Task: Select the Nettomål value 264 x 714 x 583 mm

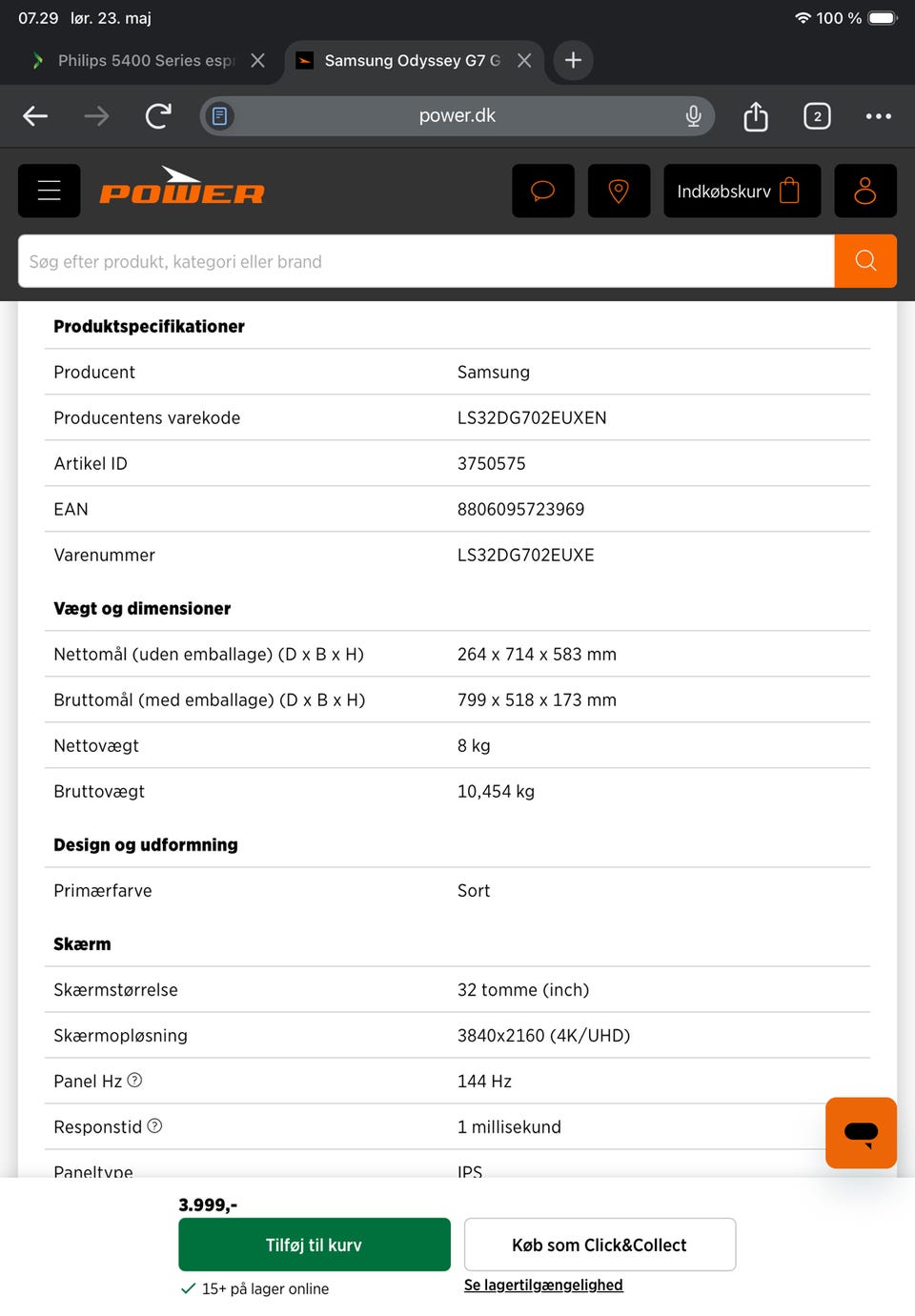Action: (x=537, y=654)
